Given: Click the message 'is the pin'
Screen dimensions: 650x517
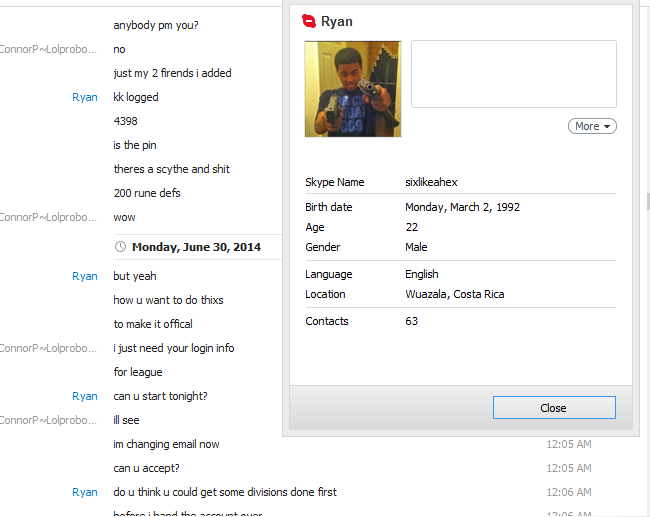Looking at the screenshot, I should (135, 145).
